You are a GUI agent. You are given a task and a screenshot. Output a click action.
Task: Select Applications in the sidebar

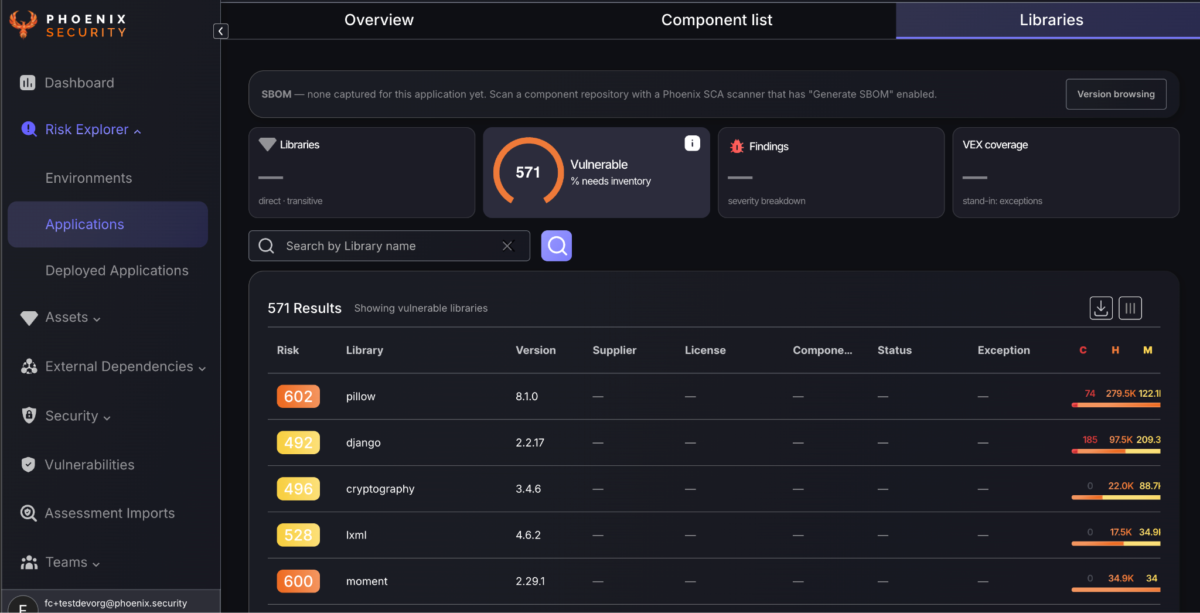click(x=108, y=224)
